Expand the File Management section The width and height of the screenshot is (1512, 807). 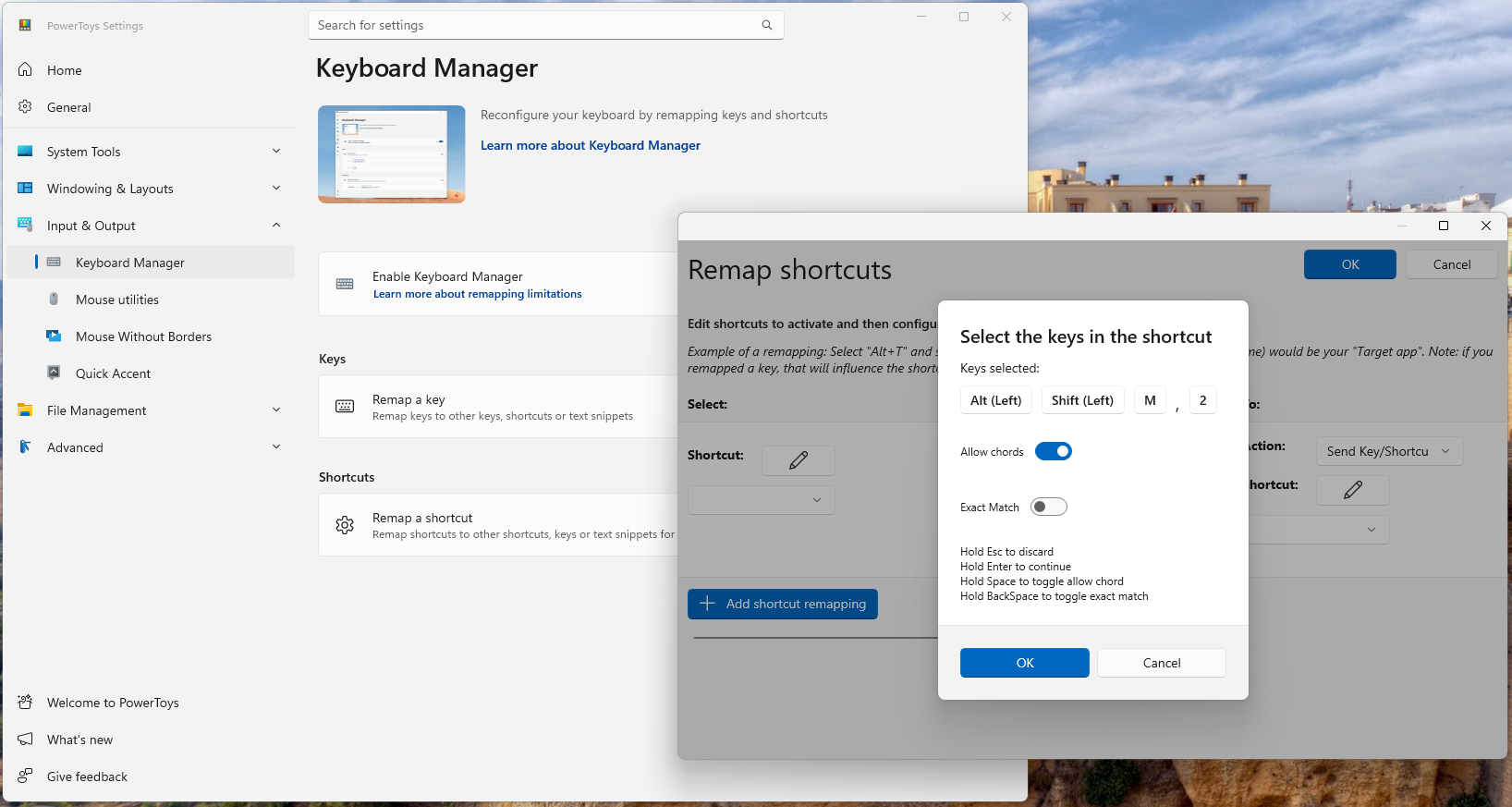click(276, 410)
